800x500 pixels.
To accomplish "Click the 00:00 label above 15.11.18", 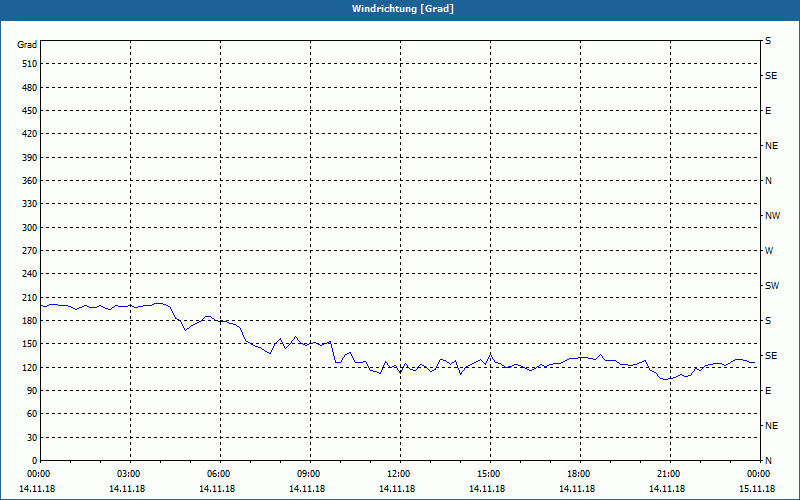I will pyautogui.click(x=760, y=474).
